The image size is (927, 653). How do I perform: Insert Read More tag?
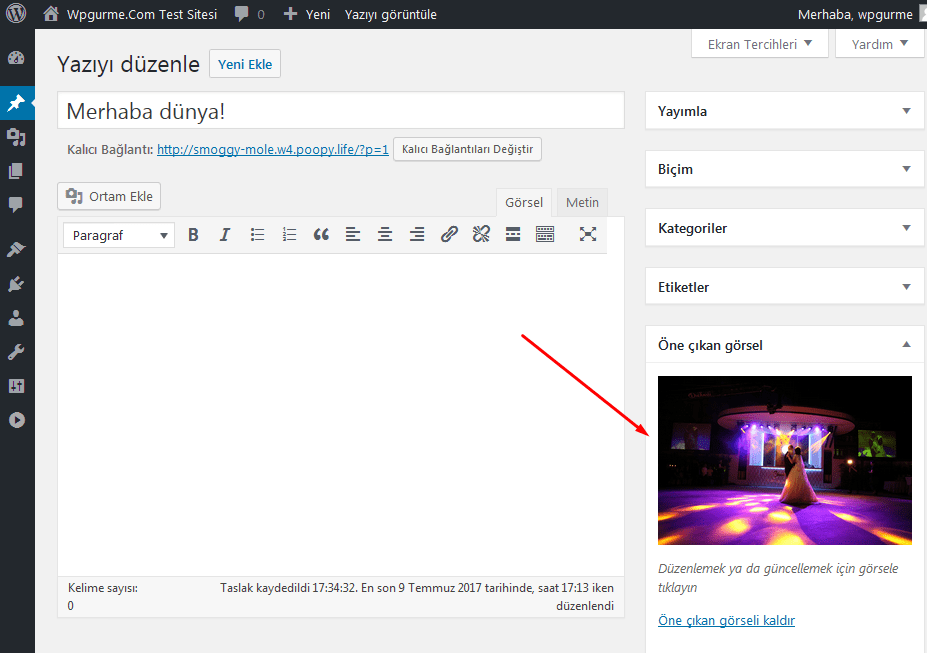tap(513, 235)
